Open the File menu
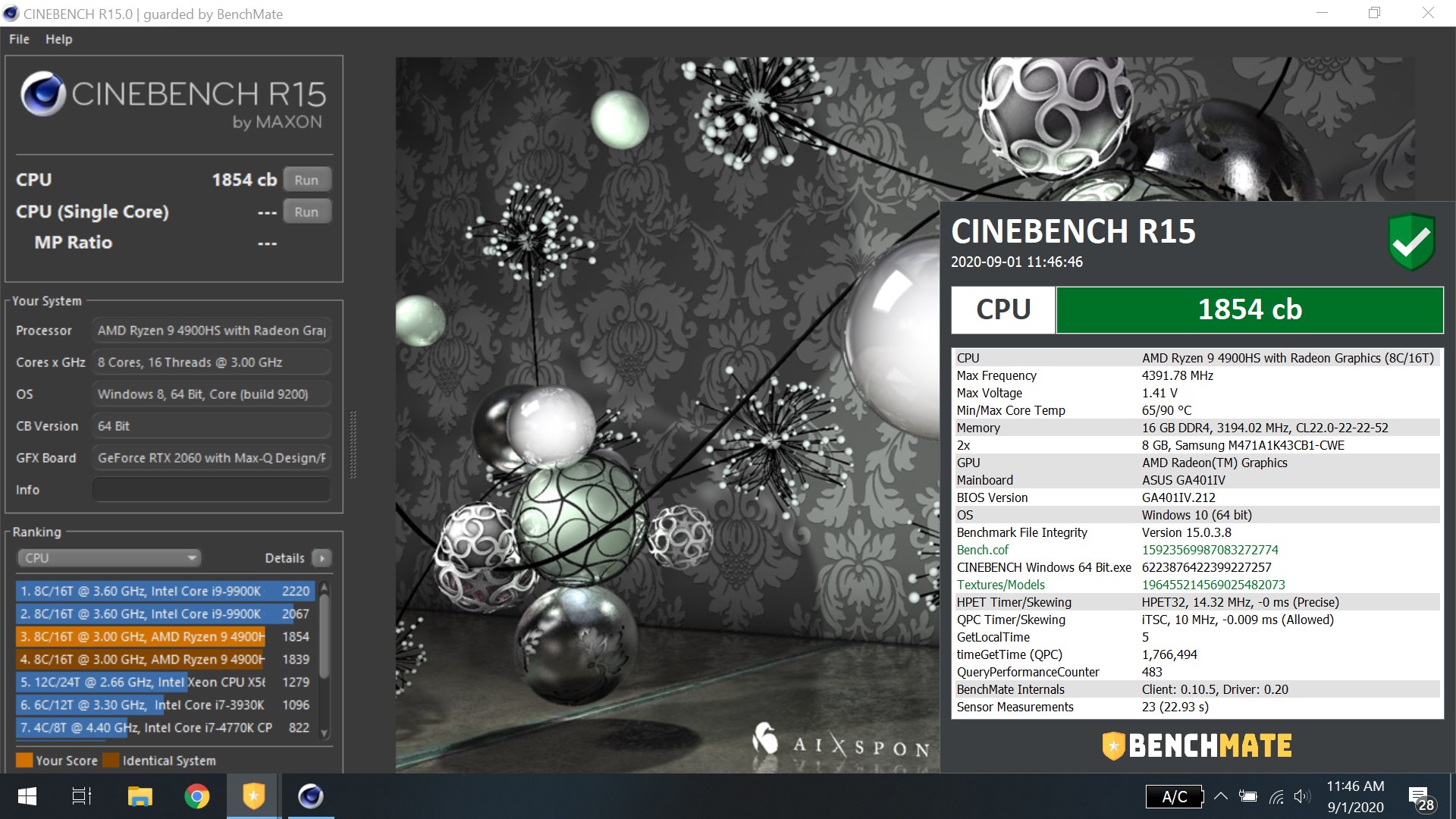The width and height of the screenshot is (1456, 819). (19, 39)
